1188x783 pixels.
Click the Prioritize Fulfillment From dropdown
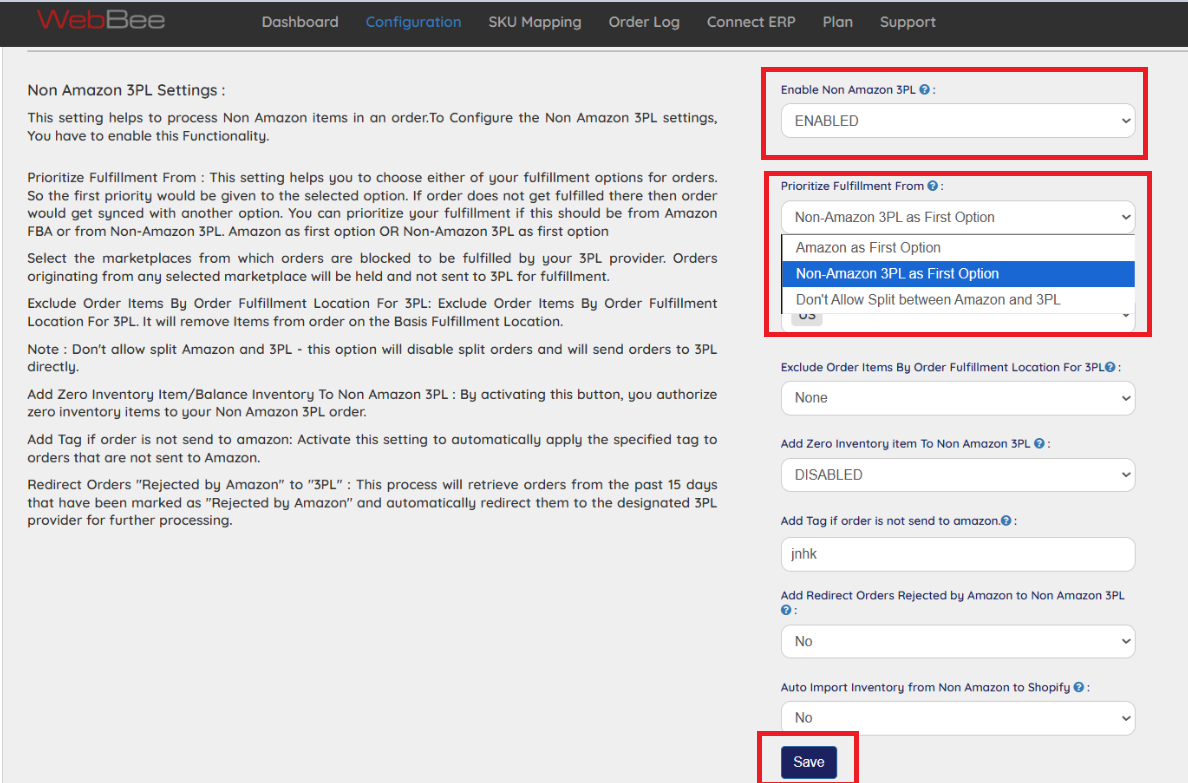pyautogui.click(x=958, y=218)
